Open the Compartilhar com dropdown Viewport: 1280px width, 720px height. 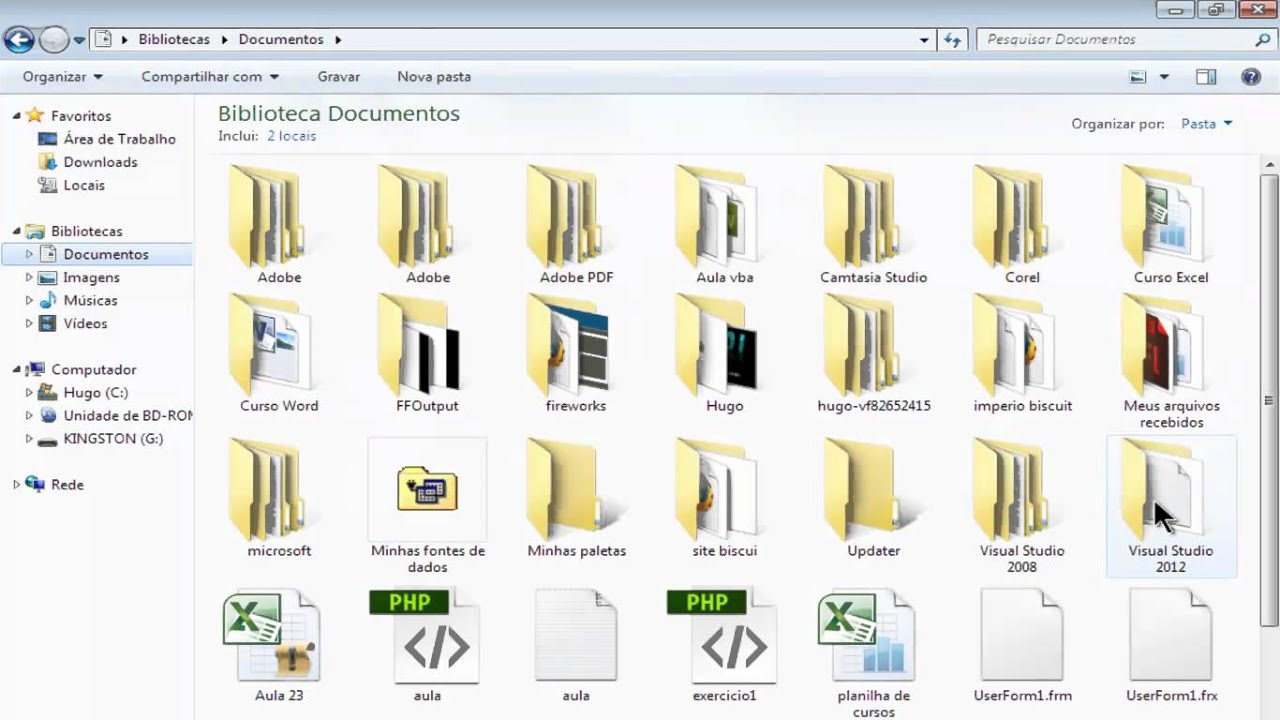(x=210, y=77)
